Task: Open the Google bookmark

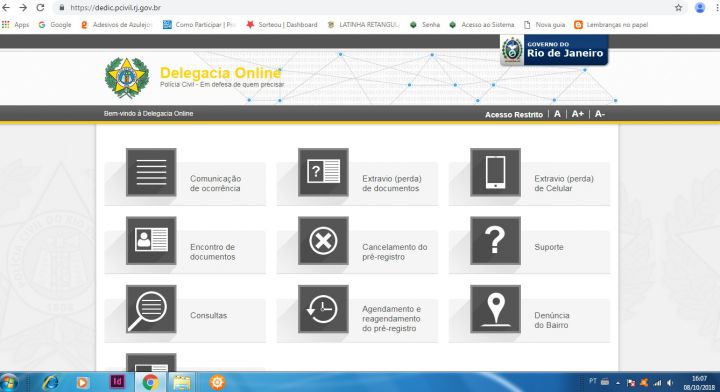Action: click(x=55, y=25)
